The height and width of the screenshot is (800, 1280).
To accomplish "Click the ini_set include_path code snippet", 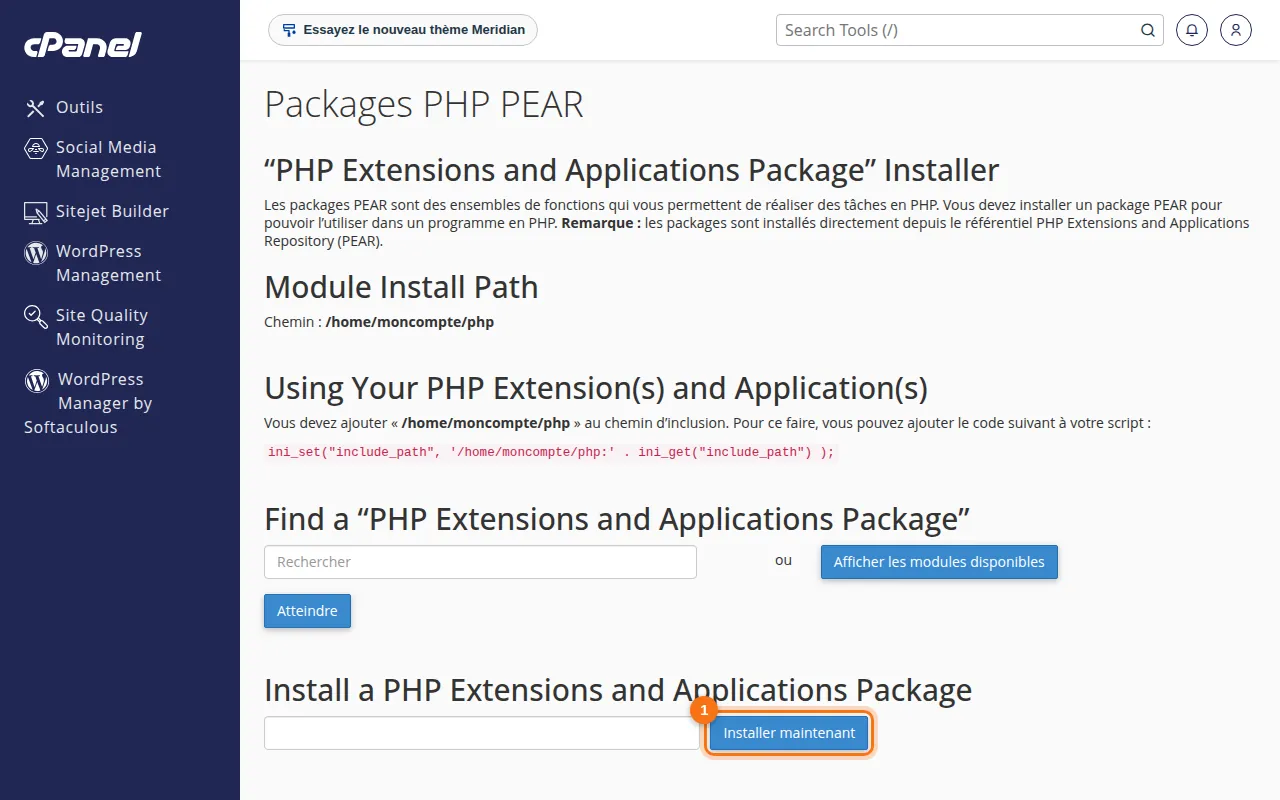I will 551,452.
